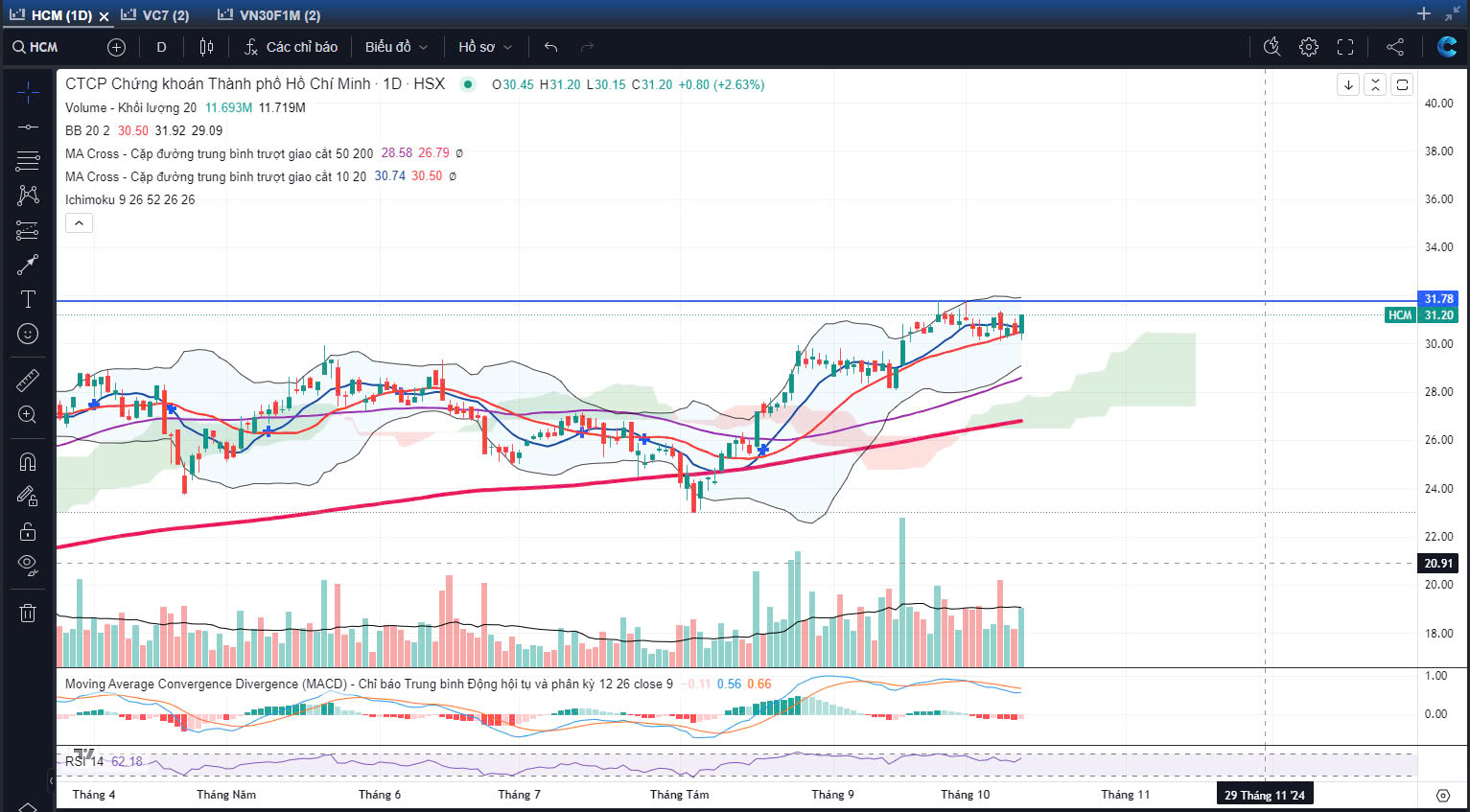Screen dimensions: 1470x812
Task: Remove drawings with trash icon
Action: 28,614
